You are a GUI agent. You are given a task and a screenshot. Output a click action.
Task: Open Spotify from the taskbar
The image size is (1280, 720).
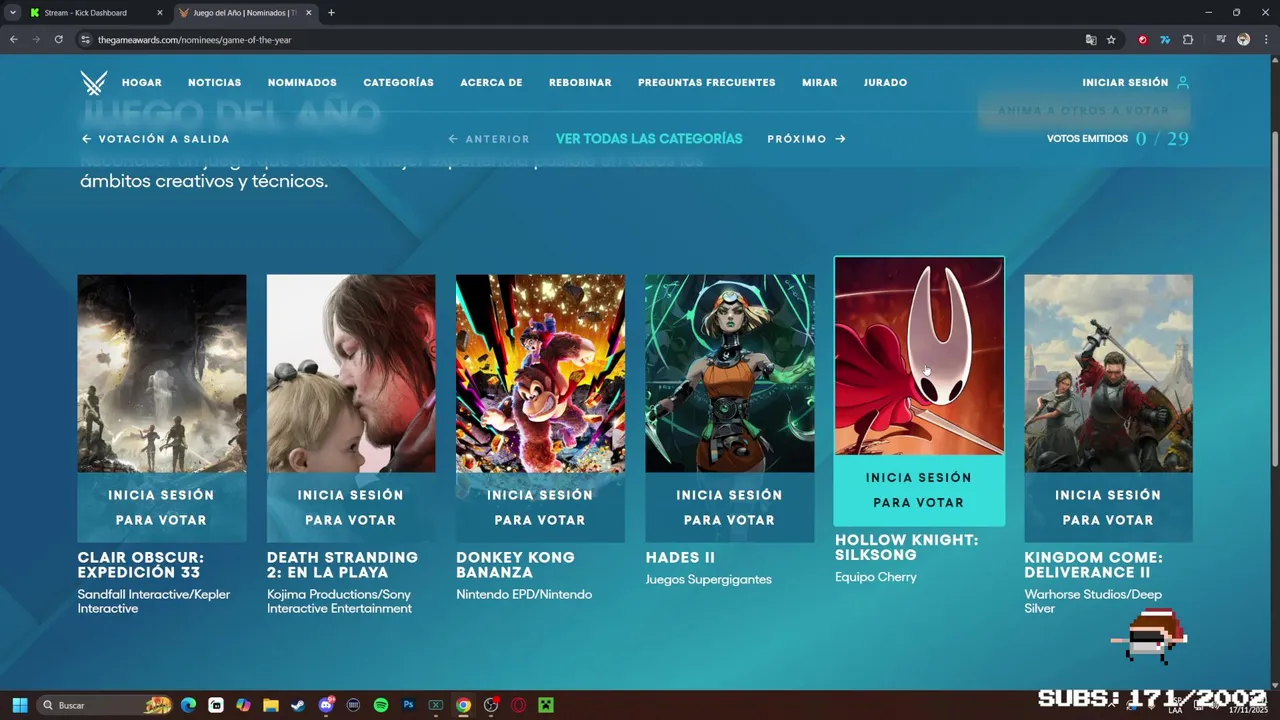click(x=381, y=705)
